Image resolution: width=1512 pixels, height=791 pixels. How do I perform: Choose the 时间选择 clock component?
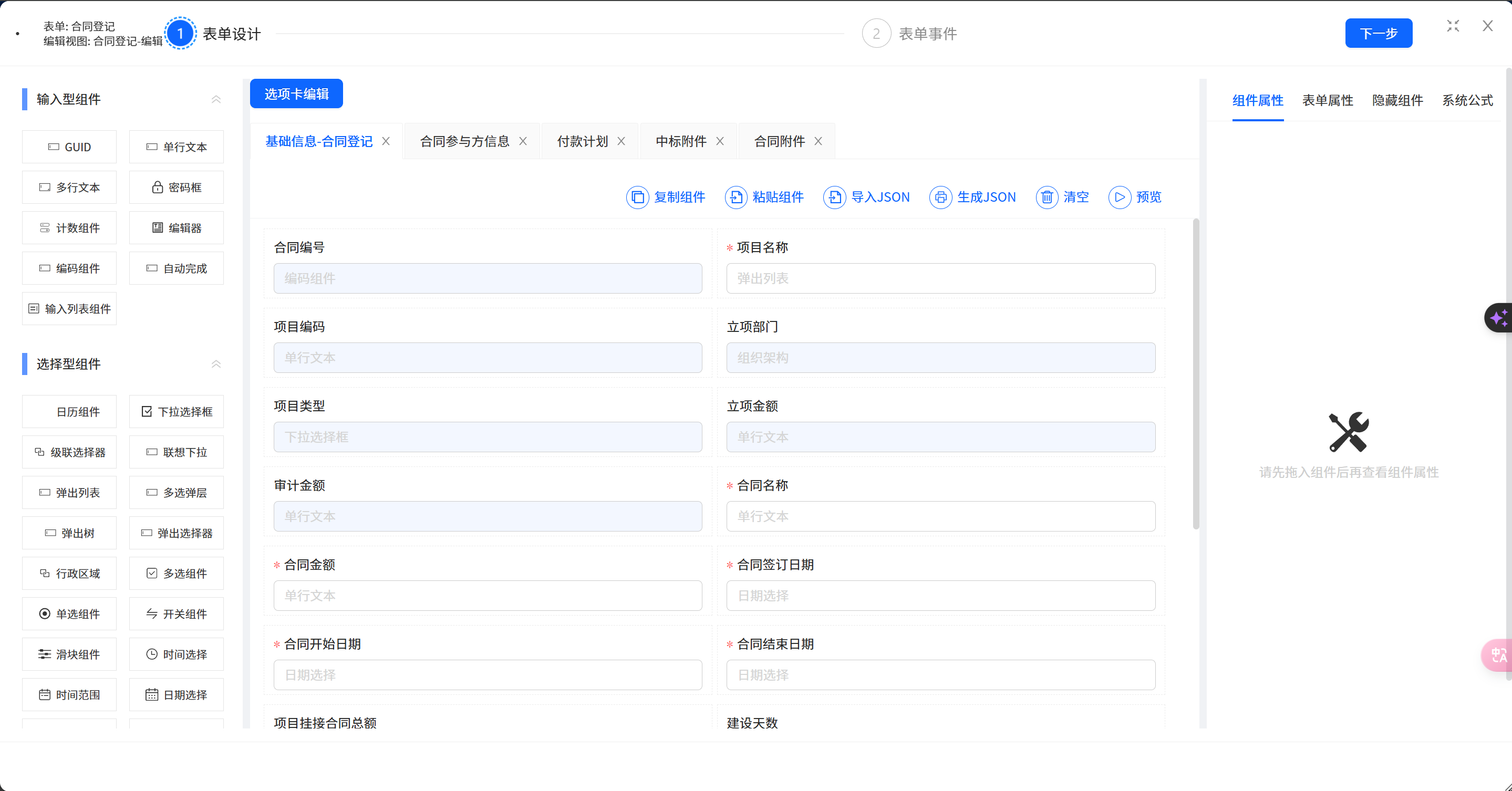click(176, 654)
